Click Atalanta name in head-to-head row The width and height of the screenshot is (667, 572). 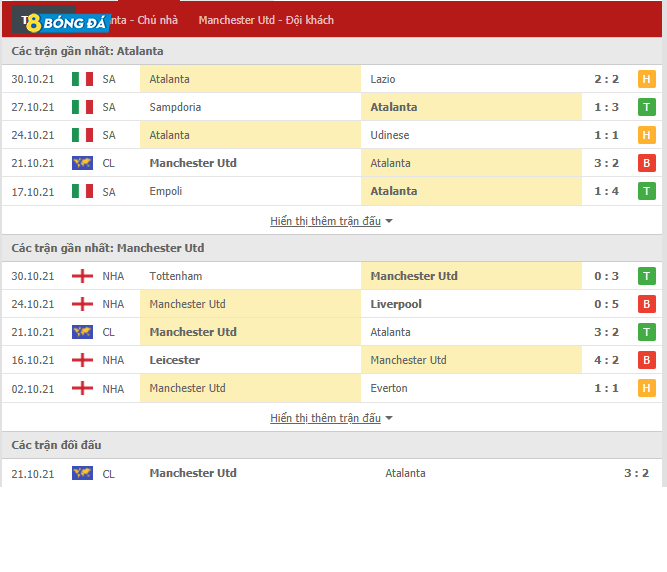pyautogui.click(x=405, y=473)
